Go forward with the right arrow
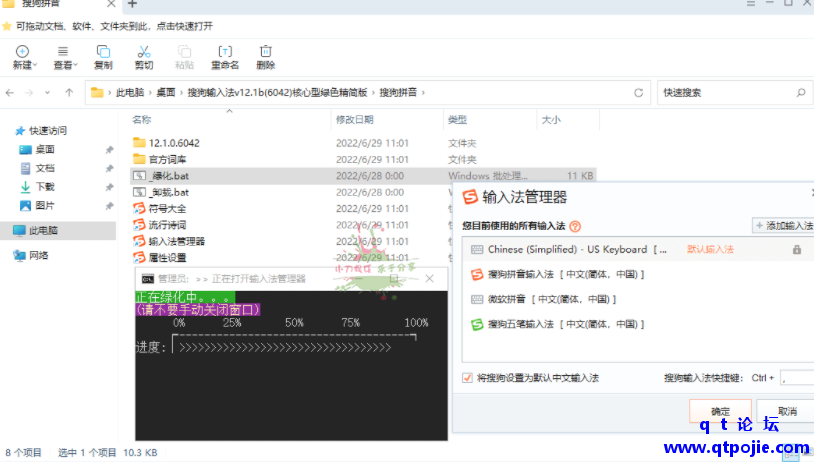 [x=29, y=92]
